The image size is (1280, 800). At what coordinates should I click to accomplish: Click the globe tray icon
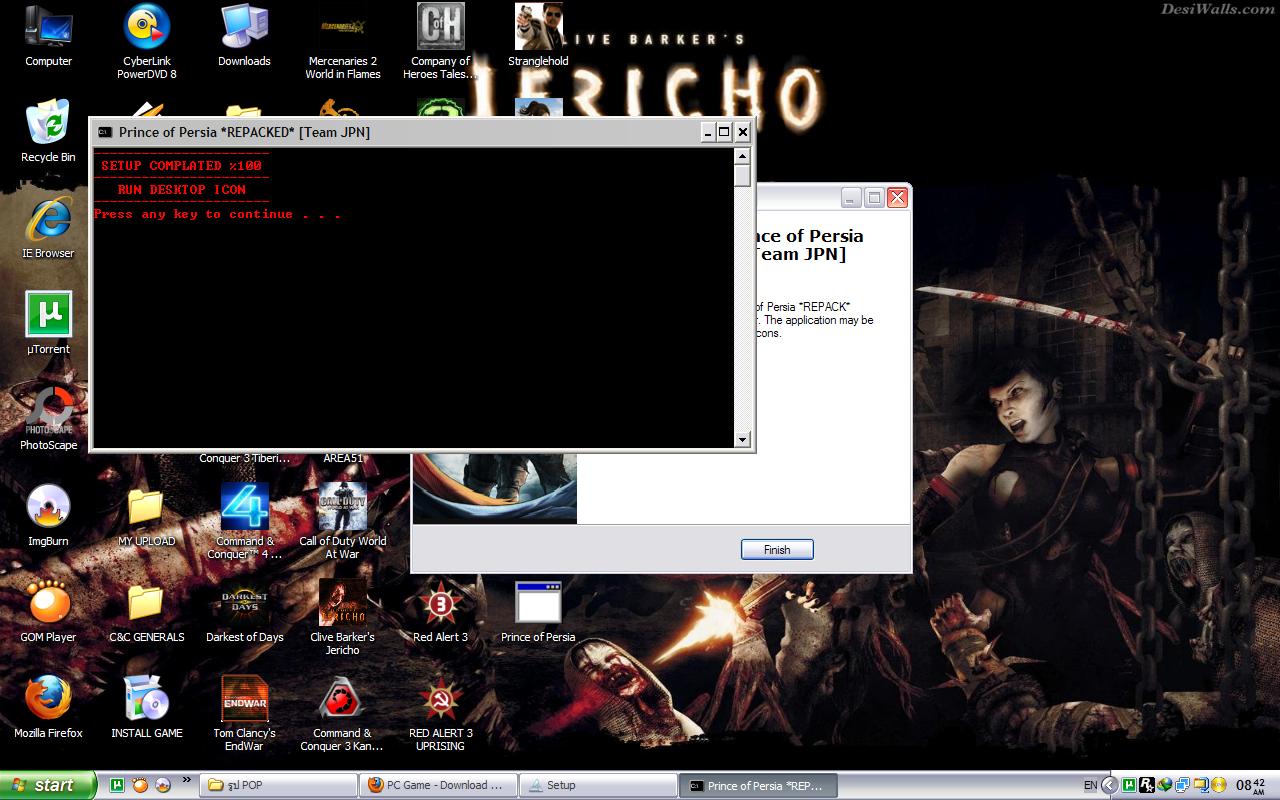coord(1165,786)
